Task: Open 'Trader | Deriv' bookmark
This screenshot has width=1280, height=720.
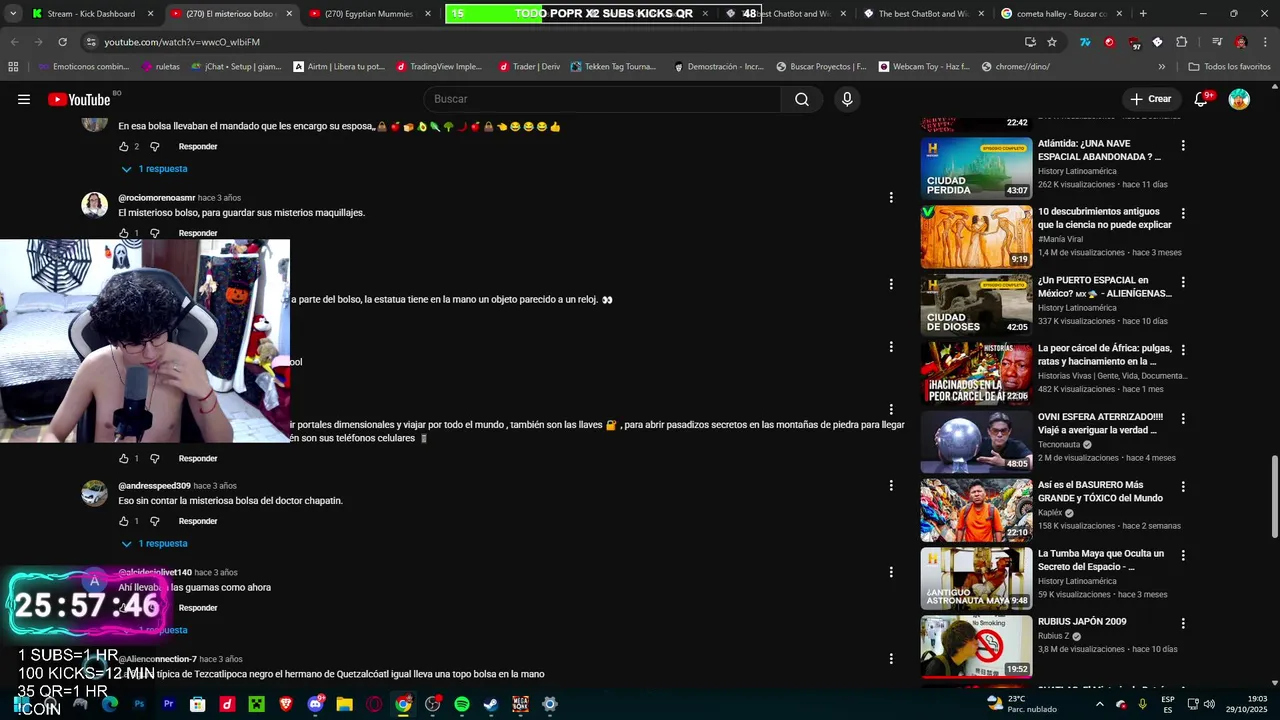Action: click(529, 67)
